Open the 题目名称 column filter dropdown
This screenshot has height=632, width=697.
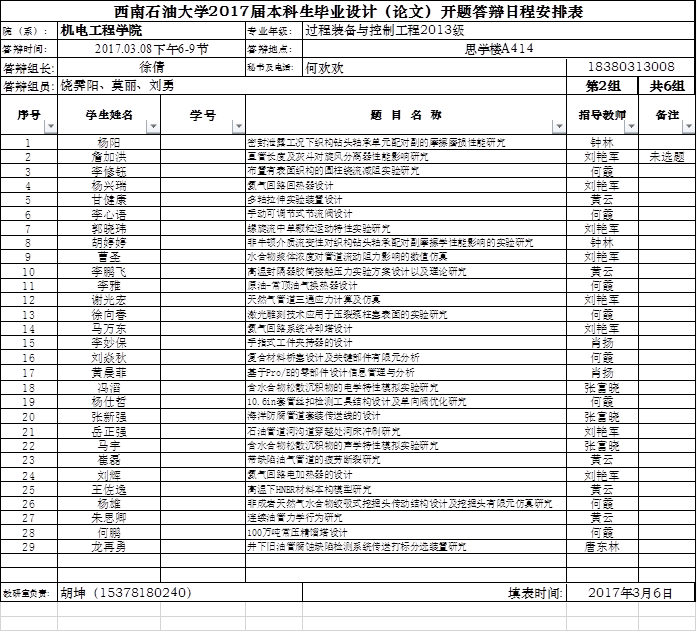[x=558, y=127]
